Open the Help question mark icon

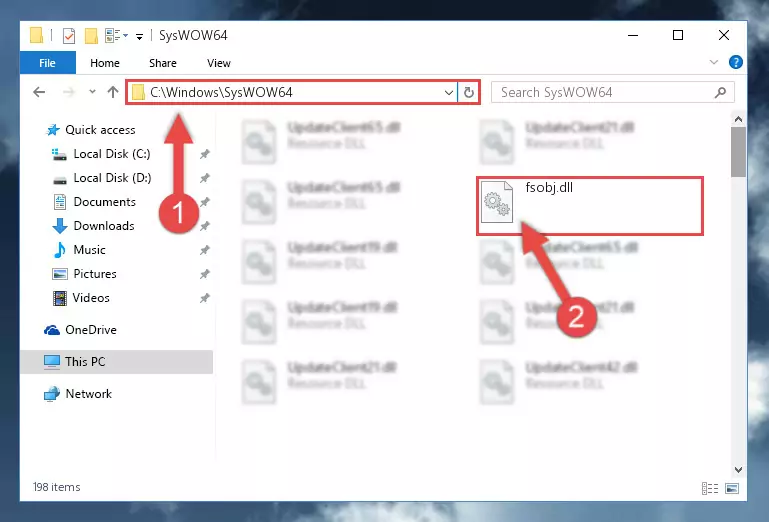pos(736,62)
